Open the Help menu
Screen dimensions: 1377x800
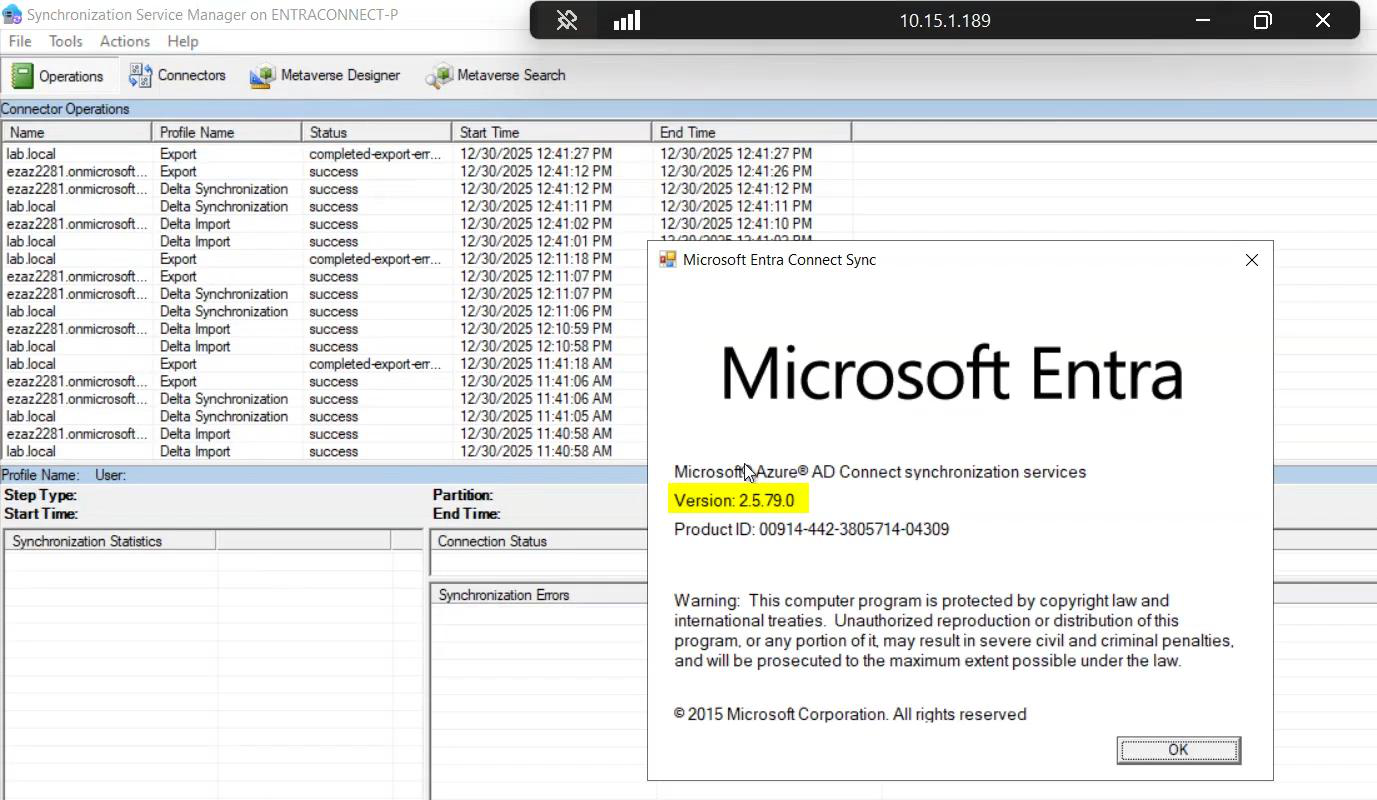[x=183, y=41]
